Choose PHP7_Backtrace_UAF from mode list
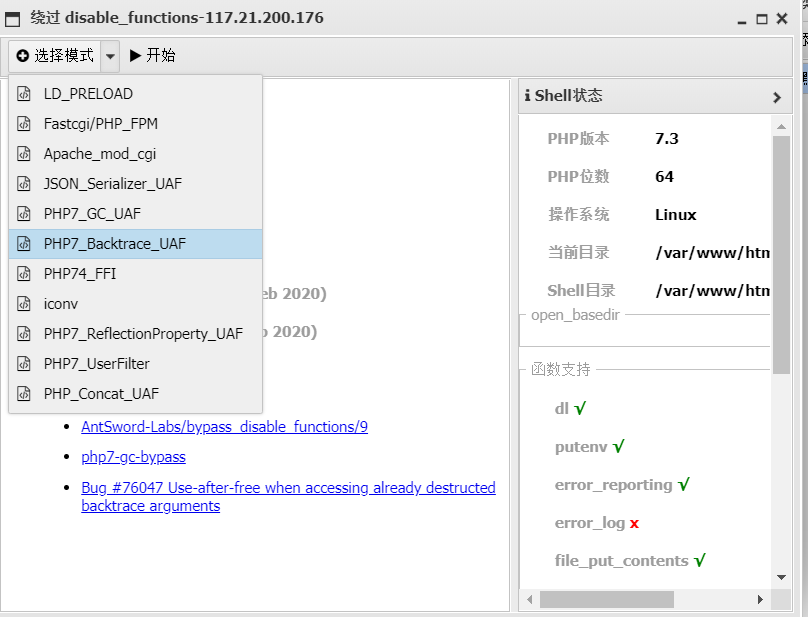The width and height of the screenshot is (808, 617). pyautogui.click(x=114, y=244)
